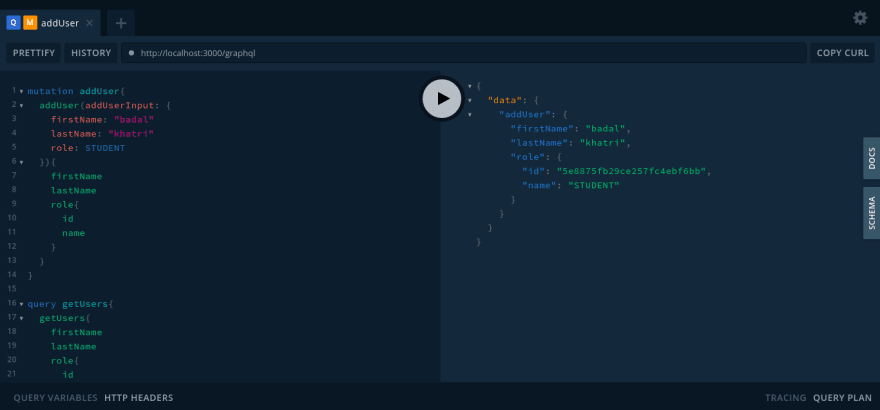Click addUserInput argument on line 2
The width and height of the screenshot is (880, 410).
[119, 105]
